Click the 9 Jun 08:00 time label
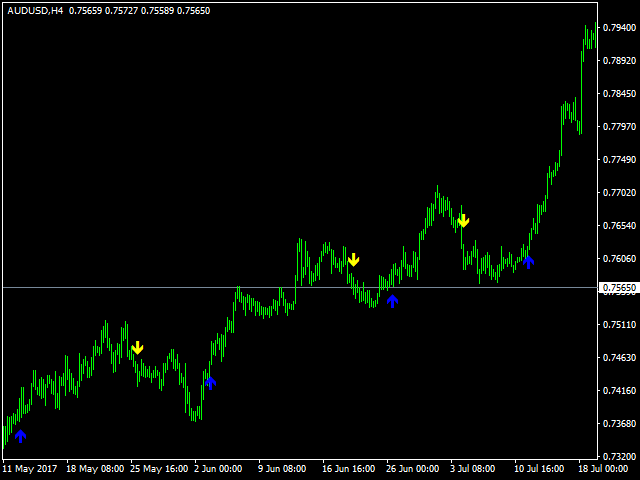Viewport: 640px width, 480px height. [282, 469]
